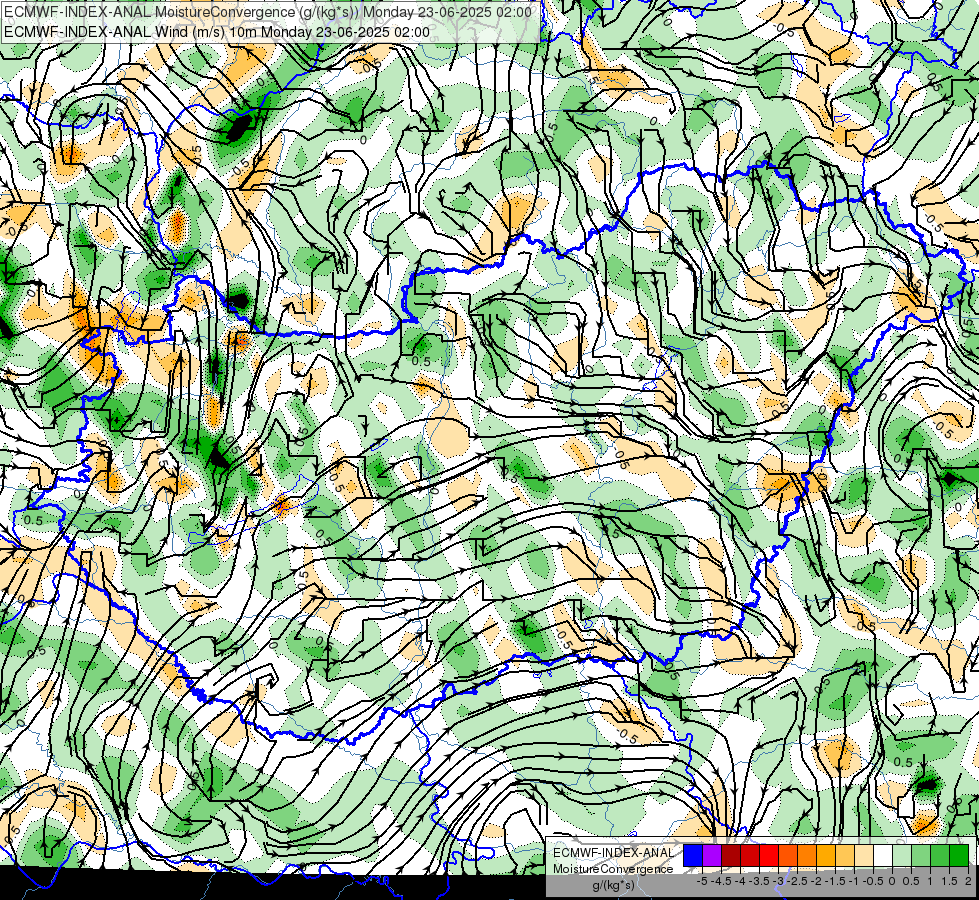
Task: Click the '-4' legend scale value
Action: pos(740,881)
